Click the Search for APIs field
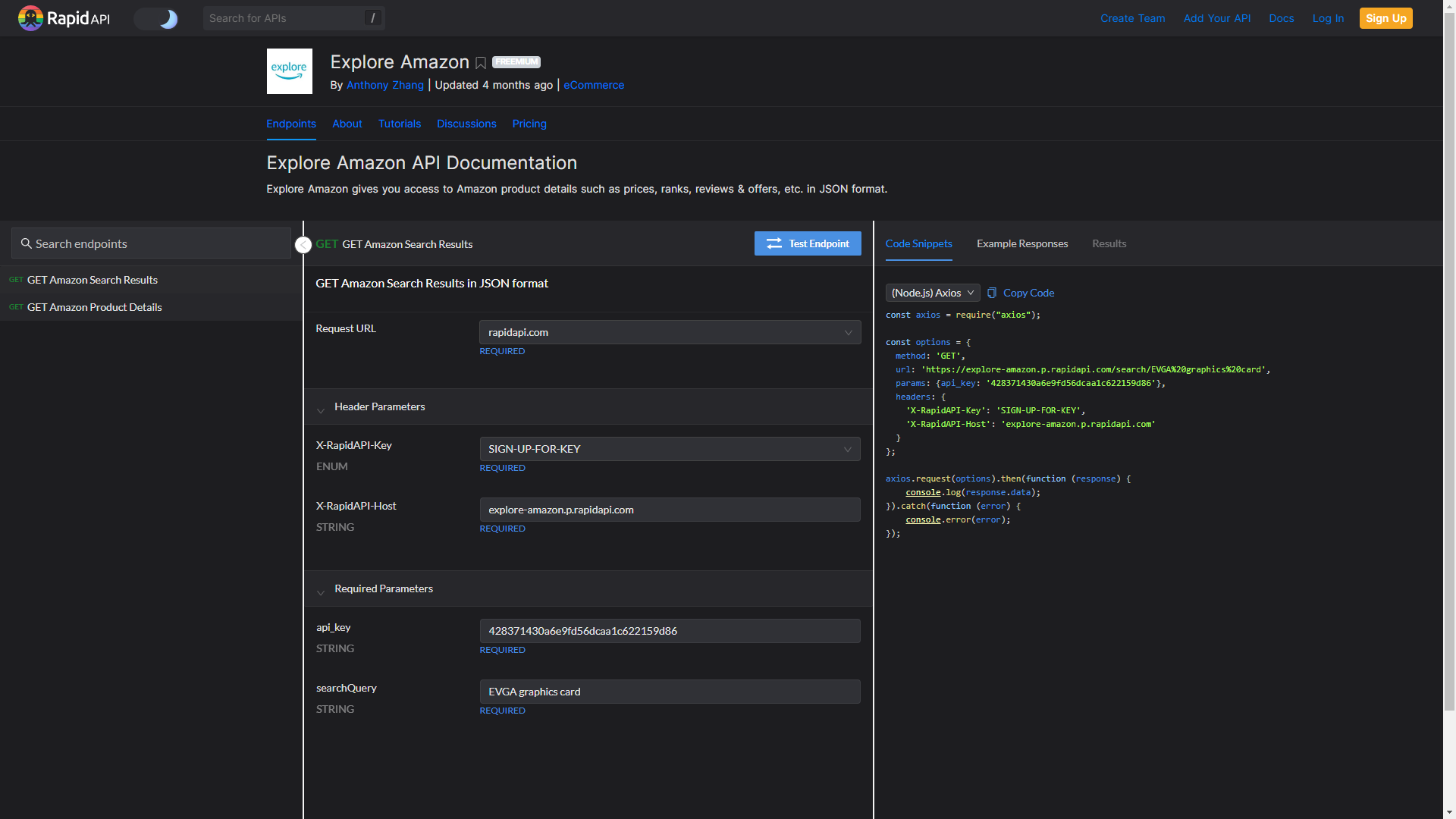Image resolution: width=1456 pixels, height=819 pixels. click(x=293, y=18)
